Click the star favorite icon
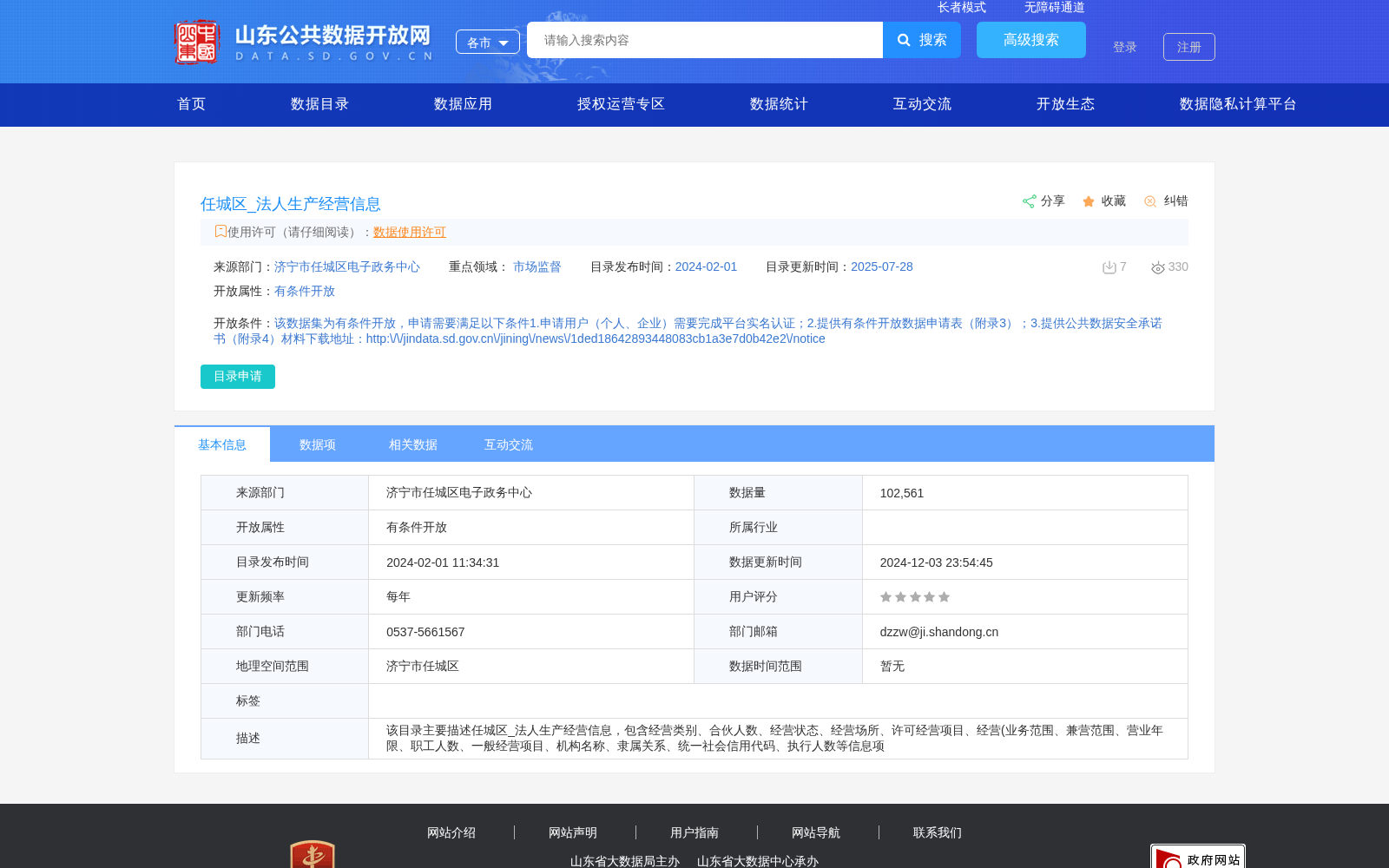This screenshot has height=868, width=1389. pos(1089,201)
